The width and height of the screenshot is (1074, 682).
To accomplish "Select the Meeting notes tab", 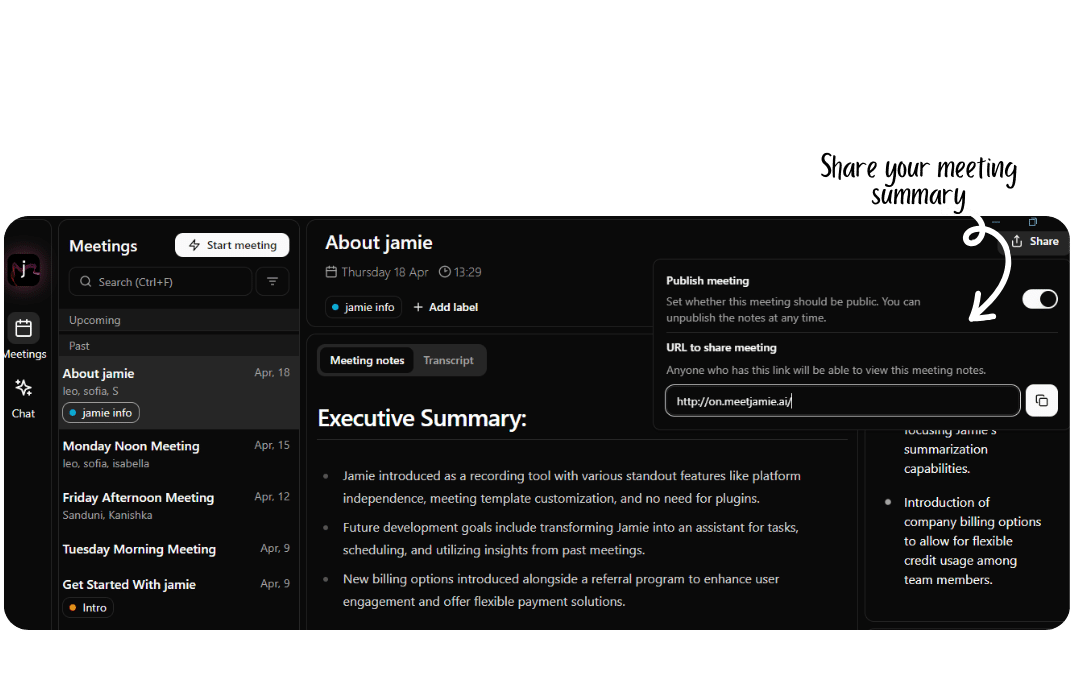I will pyautogui.click(x=367, y=360).
